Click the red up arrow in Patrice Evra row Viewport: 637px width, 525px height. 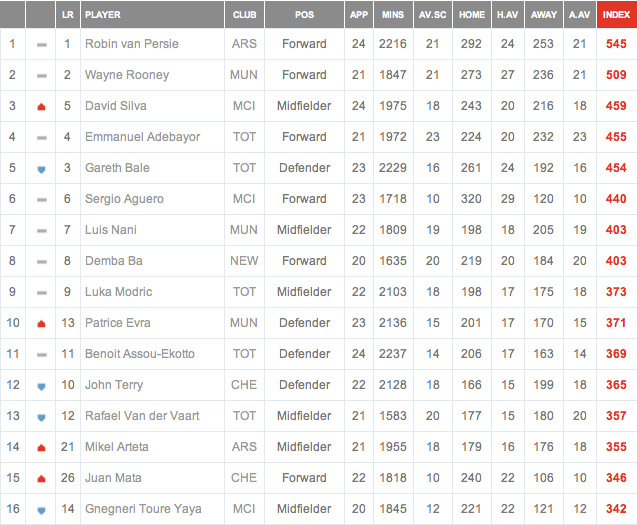[41, 324]
